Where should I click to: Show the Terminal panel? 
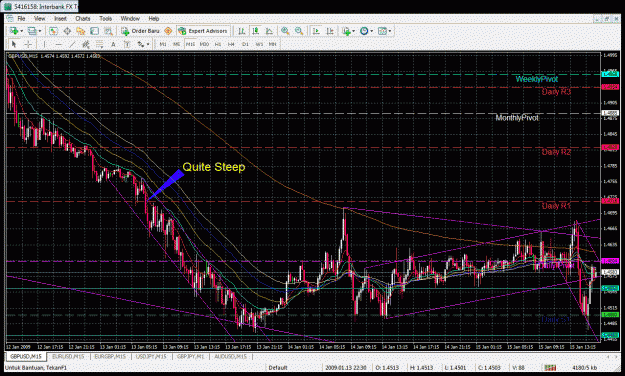coord(94,31)
